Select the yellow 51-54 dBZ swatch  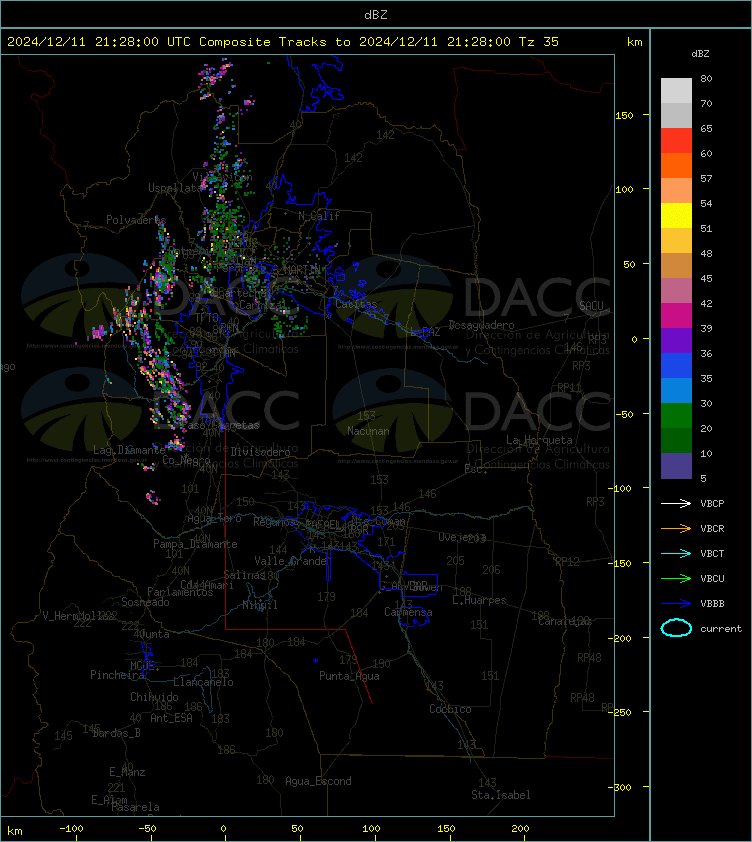[x=676, y=215]
